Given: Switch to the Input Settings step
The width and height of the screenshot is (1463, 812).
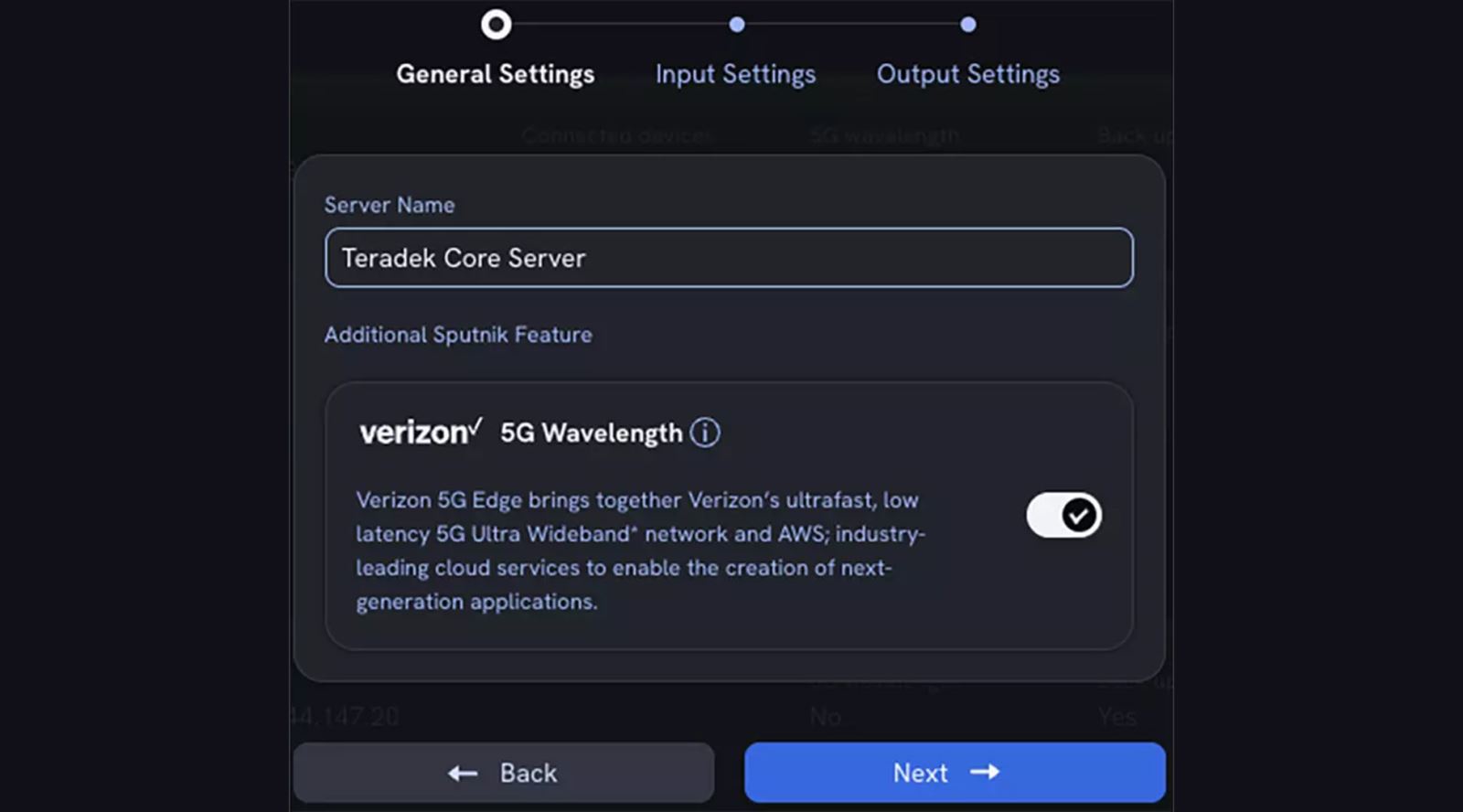Looking at the screenshot, I should pyautogui.click(x=736, y=74).
